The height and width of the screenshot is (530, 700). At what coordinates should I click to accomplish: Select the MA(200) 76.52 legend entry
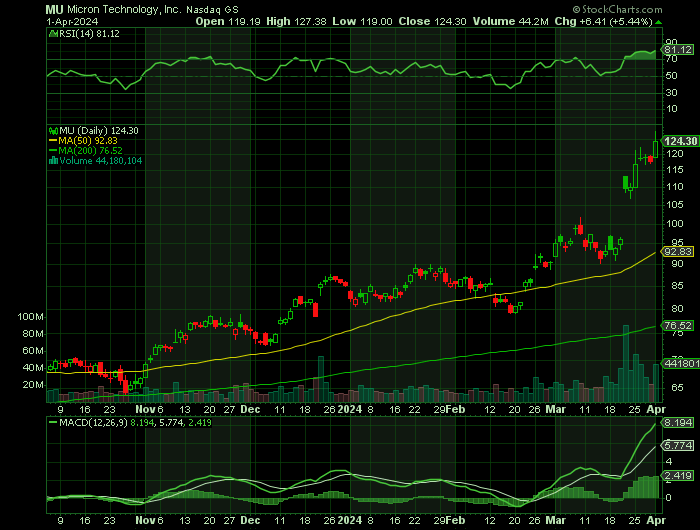pyautogui.click(x=90, y=151)
